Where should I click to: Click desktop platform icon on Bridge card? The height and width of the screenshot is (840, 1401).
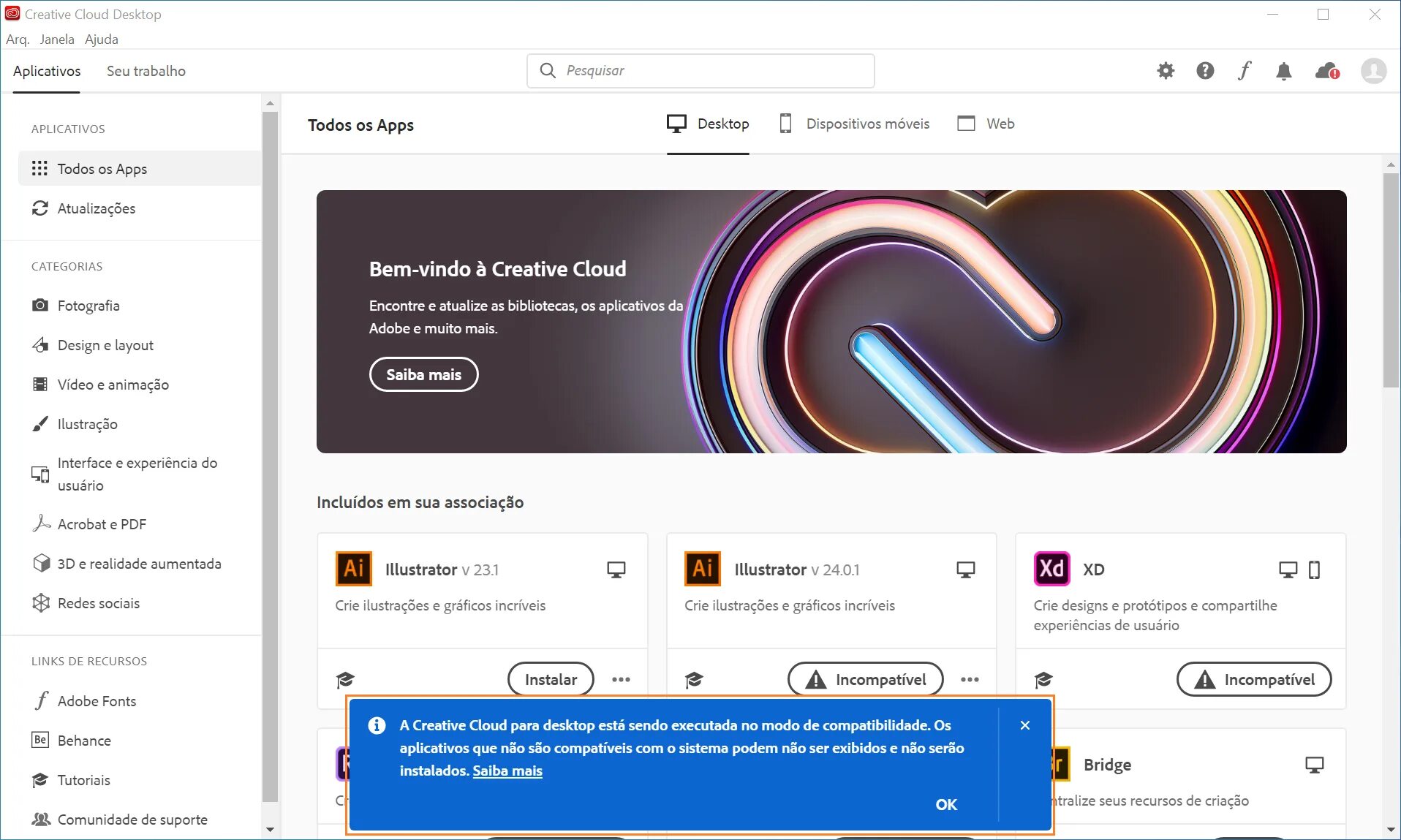pos(1315,765)
